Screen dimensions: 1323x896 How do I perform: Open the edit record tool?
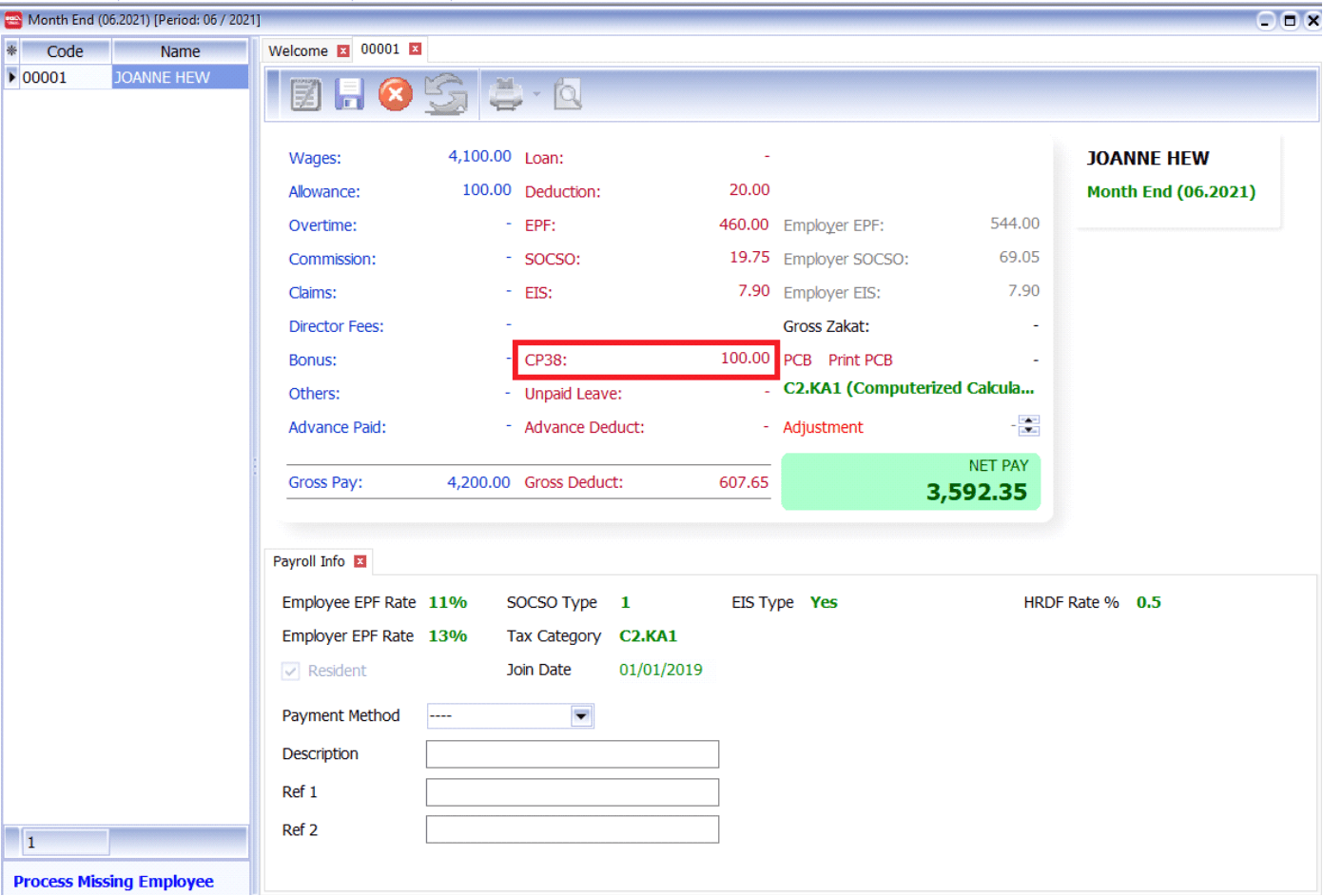(304, 93)
